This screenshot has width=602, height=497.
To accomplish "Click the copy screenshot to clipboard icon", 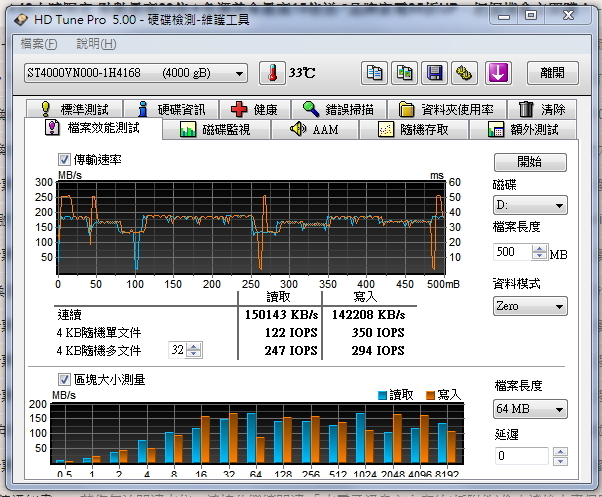I will 404,73.
